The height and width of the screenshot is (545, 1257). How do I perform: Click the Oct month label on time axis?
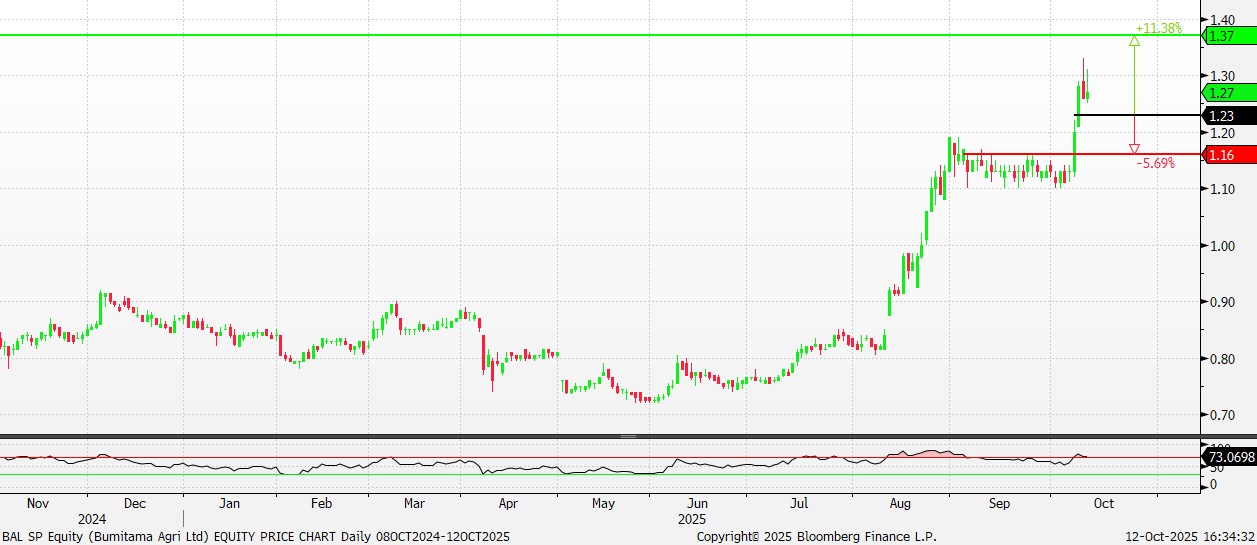point(1104,504)
